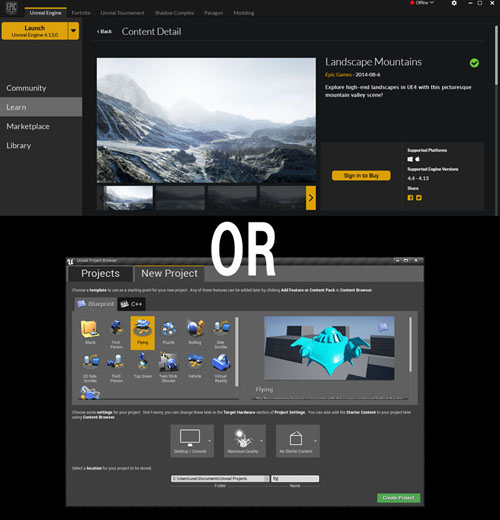Screen dimensions: 500x520
Task: Select the First Person template
Action: (x=116, y=333)
